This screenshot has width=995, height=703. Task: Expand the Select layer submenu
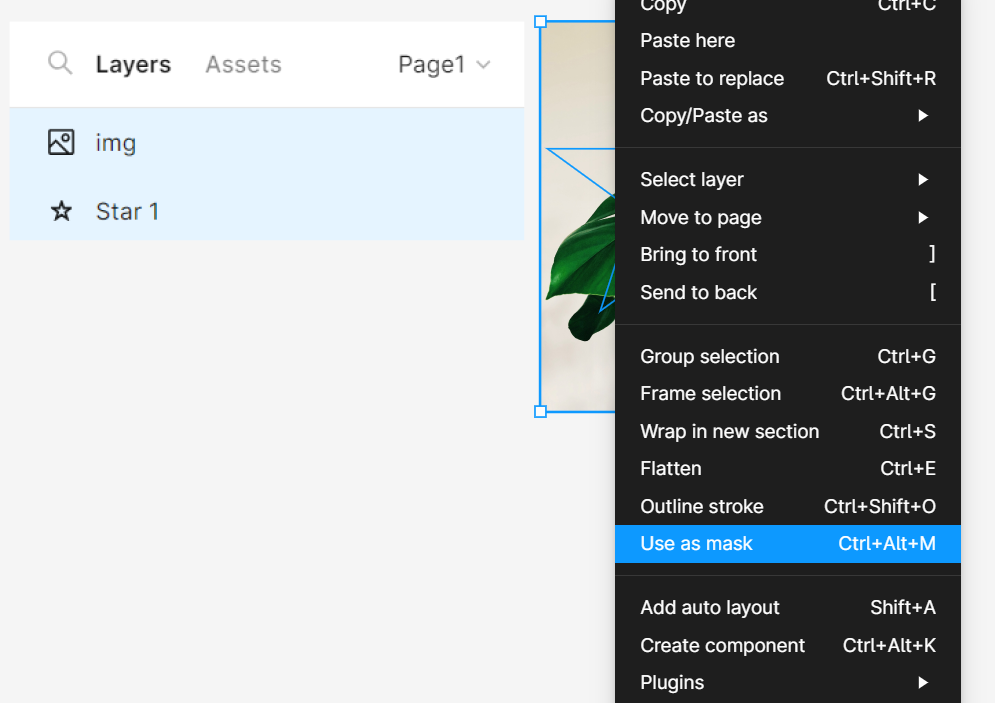(787, 180)
